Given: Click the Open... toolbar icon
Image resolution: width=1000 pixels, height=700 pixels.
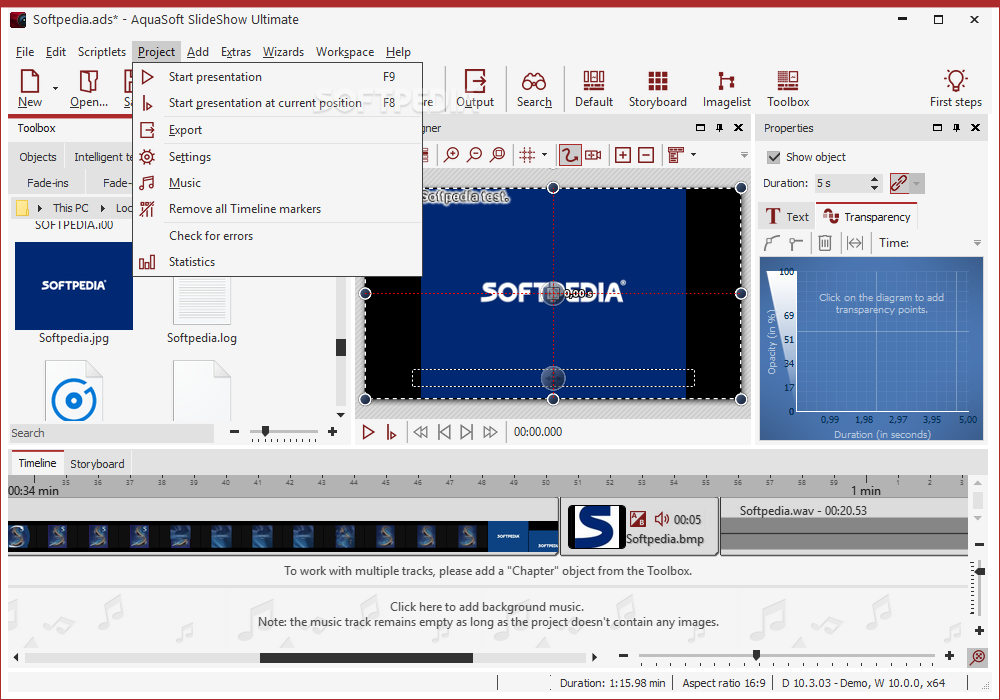Looking at the screenshot, I should (89, 89).
